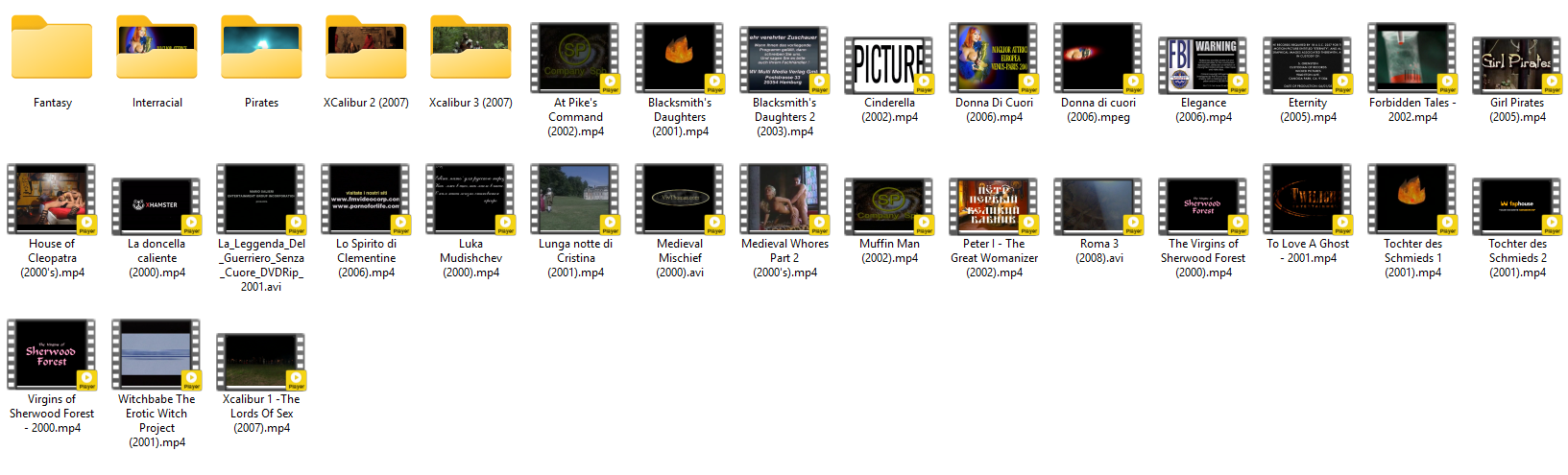Select Virgins of Sherwood Forest - 2000.mp4 thumbnail
The image size is (1568, 475).
point(52,355)
